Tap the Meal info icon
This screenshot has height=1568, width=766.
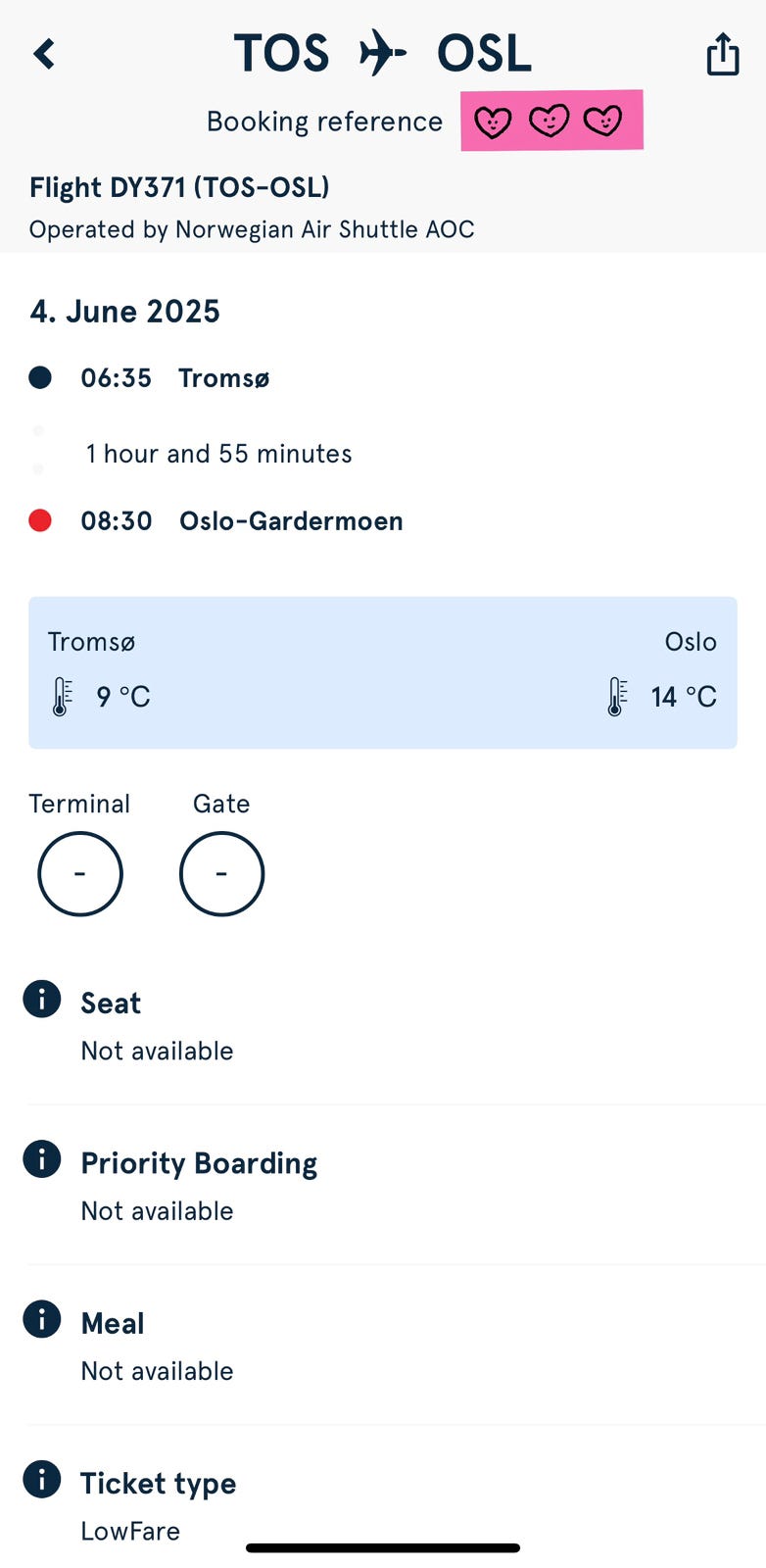(42, 1319)
